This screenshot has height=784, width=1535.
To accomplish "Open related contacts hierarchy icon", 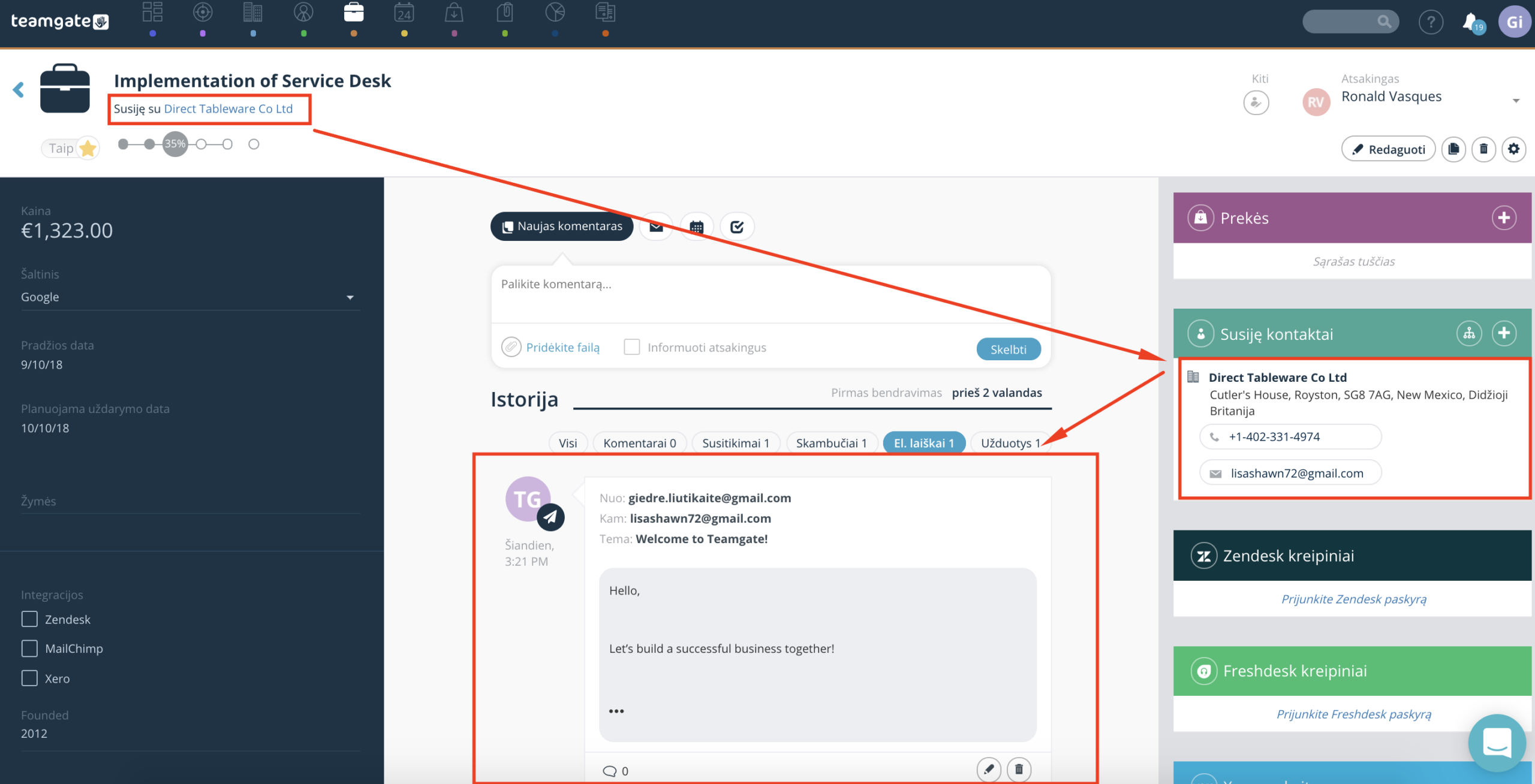I will 1469,333.
